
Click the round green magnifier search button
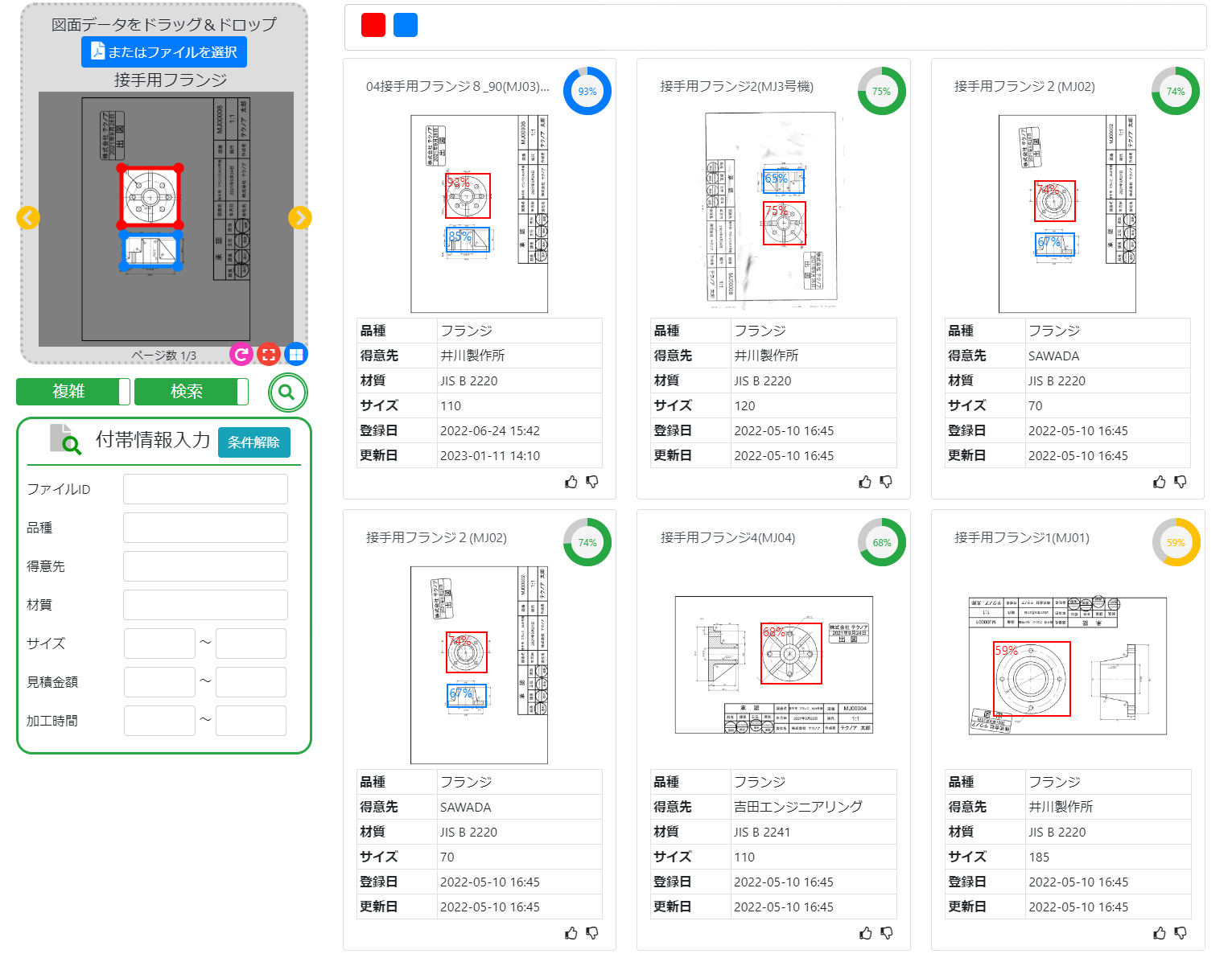click(x=287, y=393)
